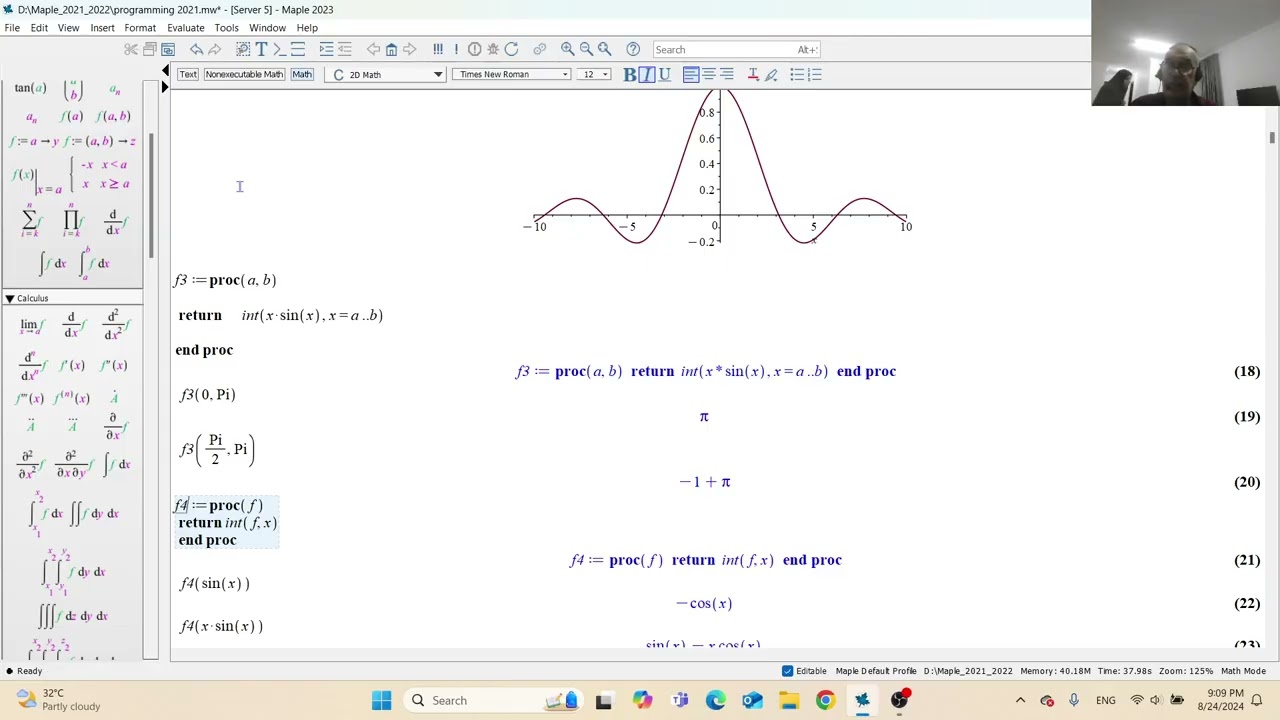Image resolution: width=1280 pixels, height=720 pixels.
Task: Execute entire worksheet with triple exclamation icon
Action: (437, 49)
